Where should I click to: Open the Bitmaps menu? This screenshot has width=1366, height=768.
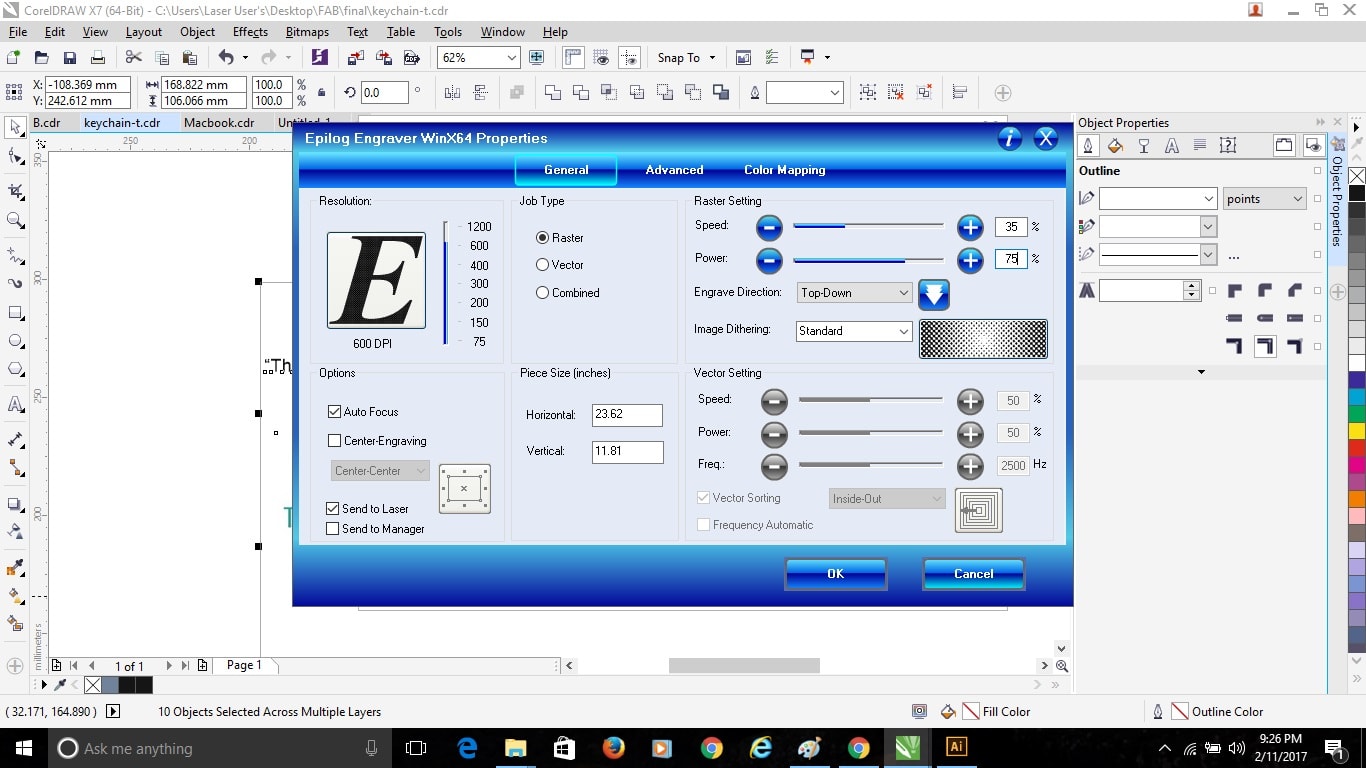tap(307, 32)
